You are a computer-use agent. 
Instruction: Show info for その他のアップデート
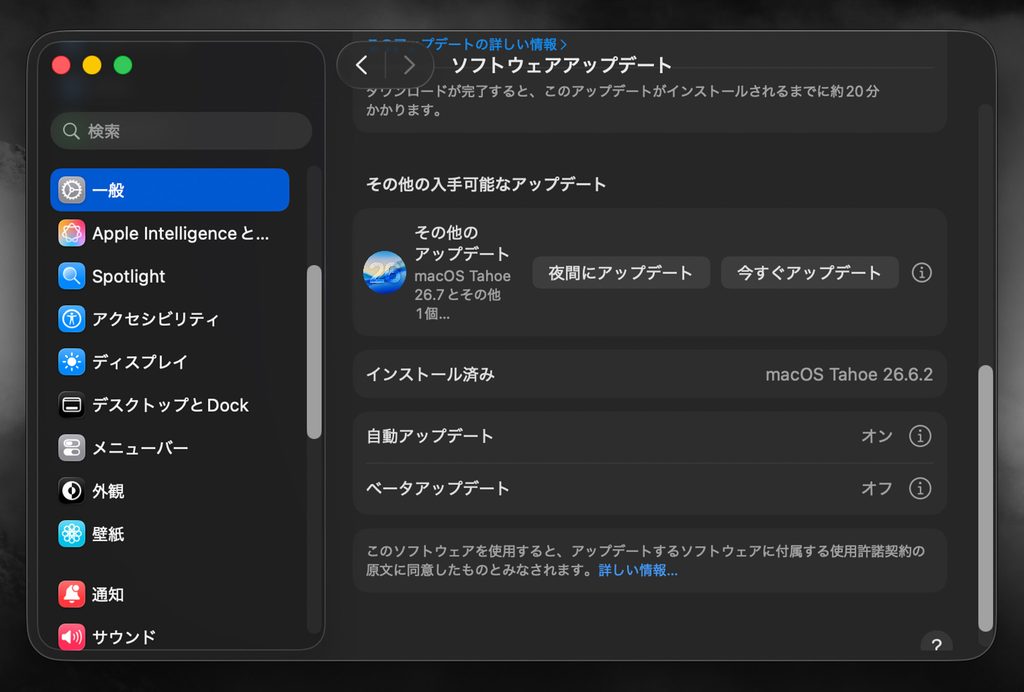[x=921, y=272]
